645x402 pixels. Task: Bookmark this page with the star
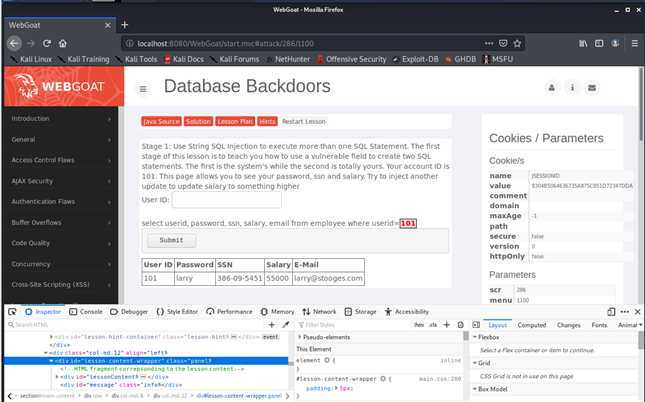coord(517,43)
